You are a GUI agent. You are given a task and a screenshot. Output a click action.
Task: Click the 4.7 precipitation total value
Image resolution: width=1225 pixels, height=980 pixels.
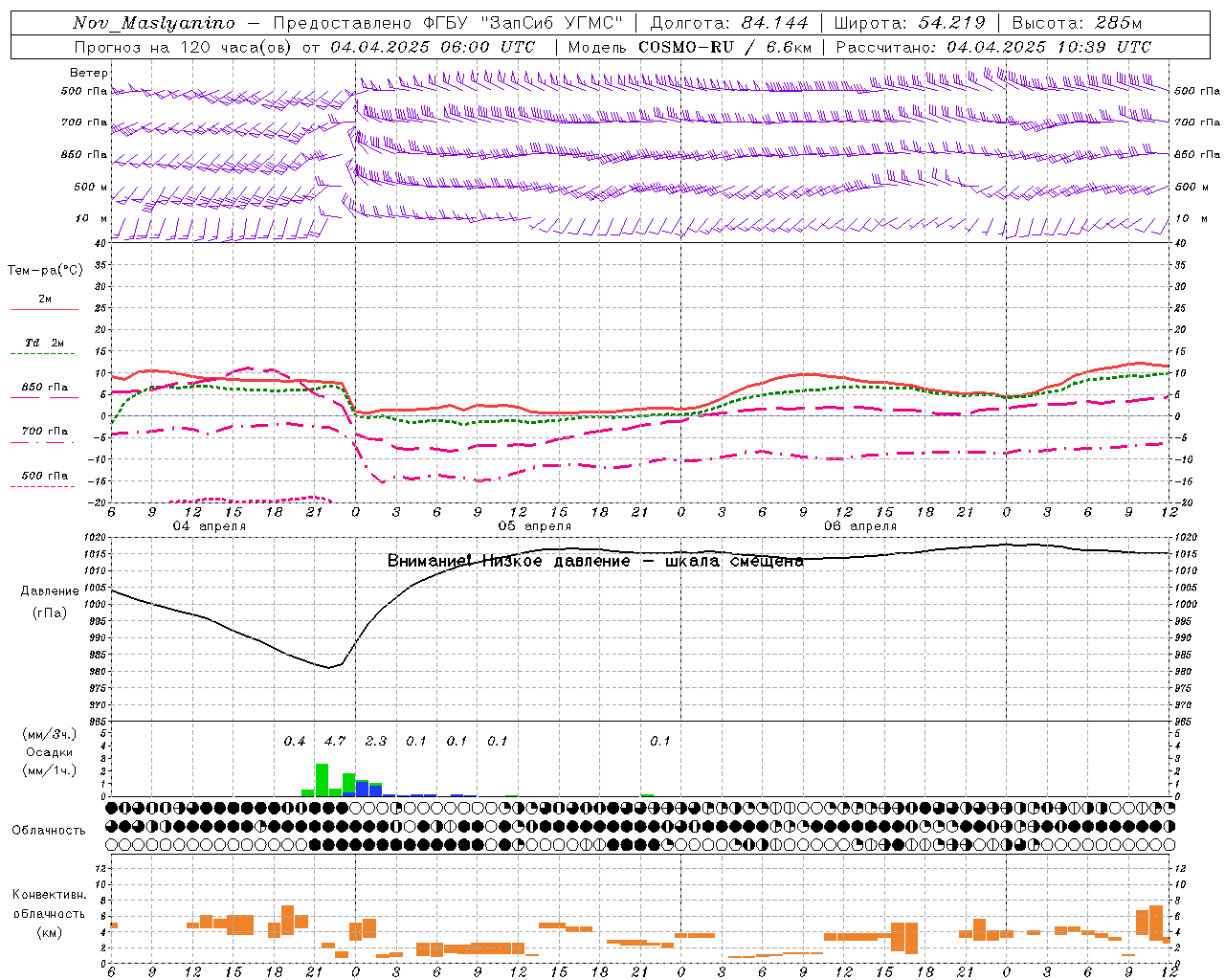335,742
